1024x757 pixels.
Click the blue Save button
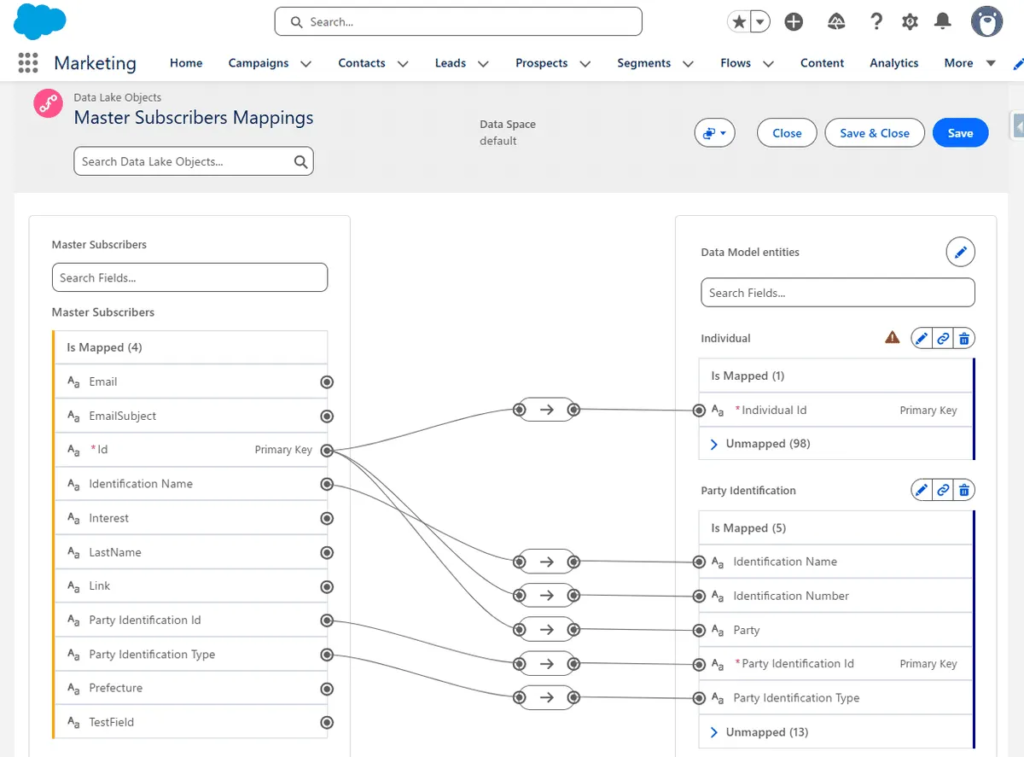(x=960, y=133)
